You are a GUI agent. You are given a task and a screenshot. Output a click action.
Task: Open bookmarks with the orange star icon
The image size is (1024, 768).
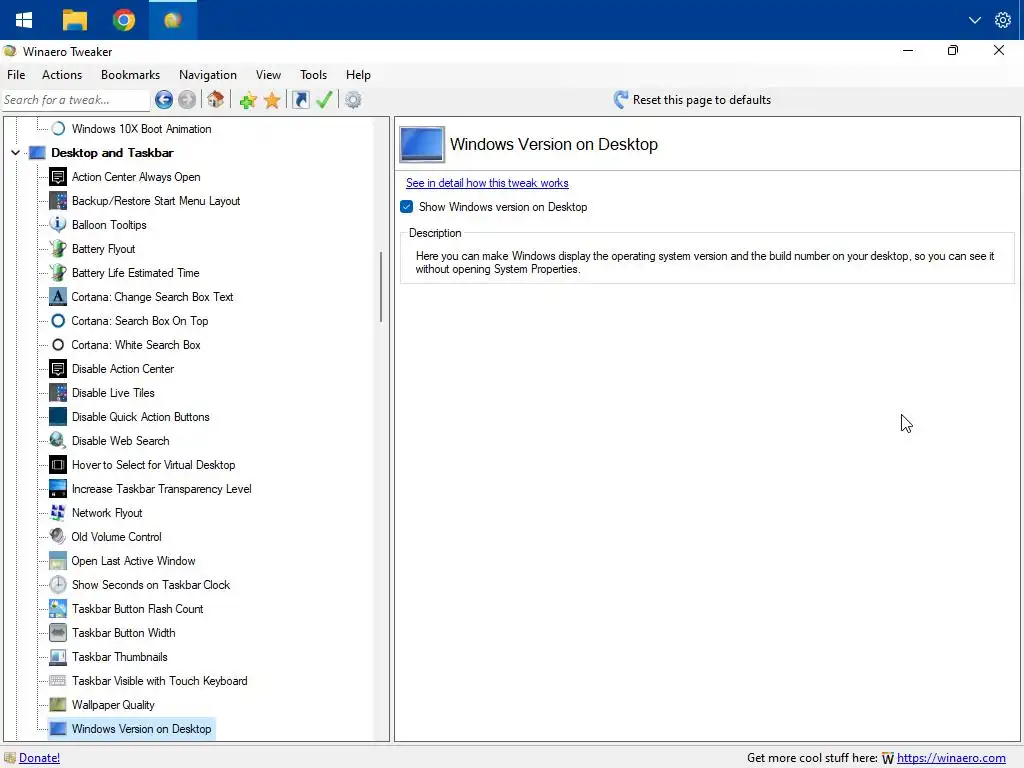272,100
